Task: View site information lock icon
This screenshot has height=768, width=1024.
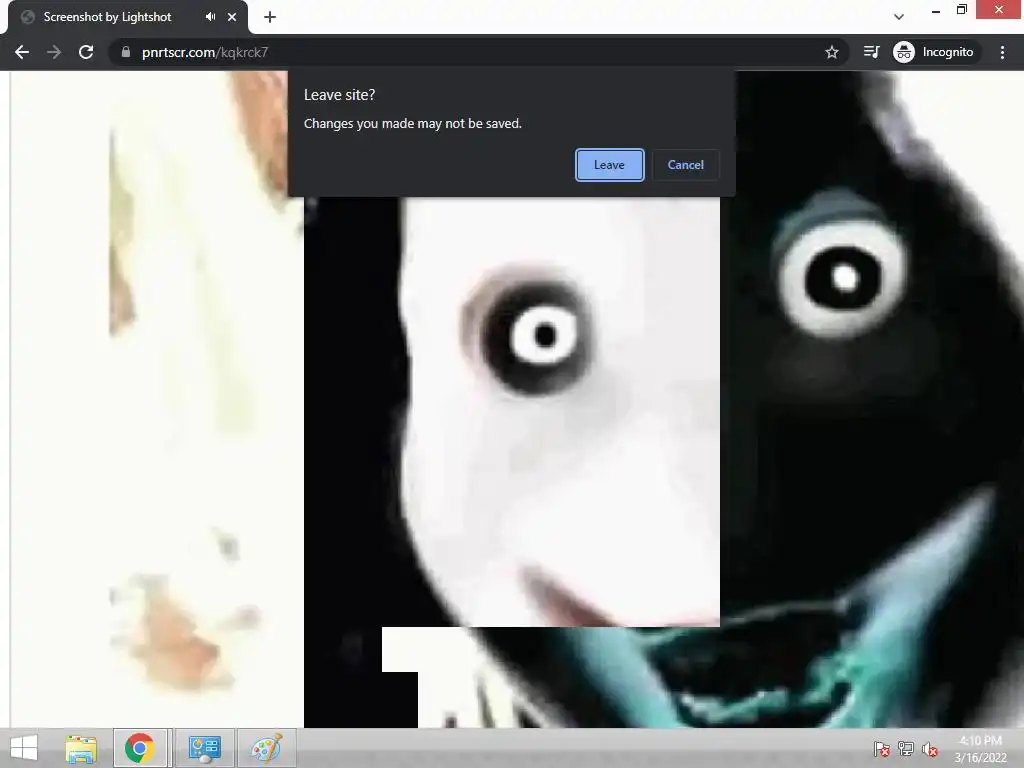Action: click(x=126, y=52)
